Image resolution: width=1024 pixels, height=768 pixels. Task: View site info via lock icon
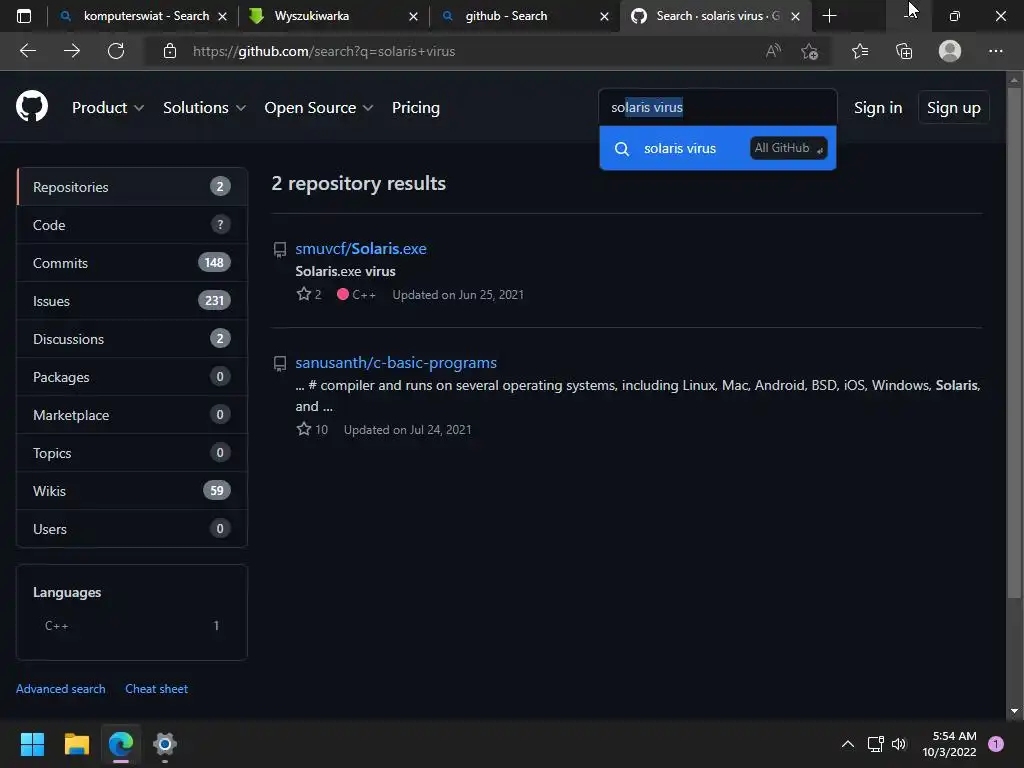tap(170, 51)
